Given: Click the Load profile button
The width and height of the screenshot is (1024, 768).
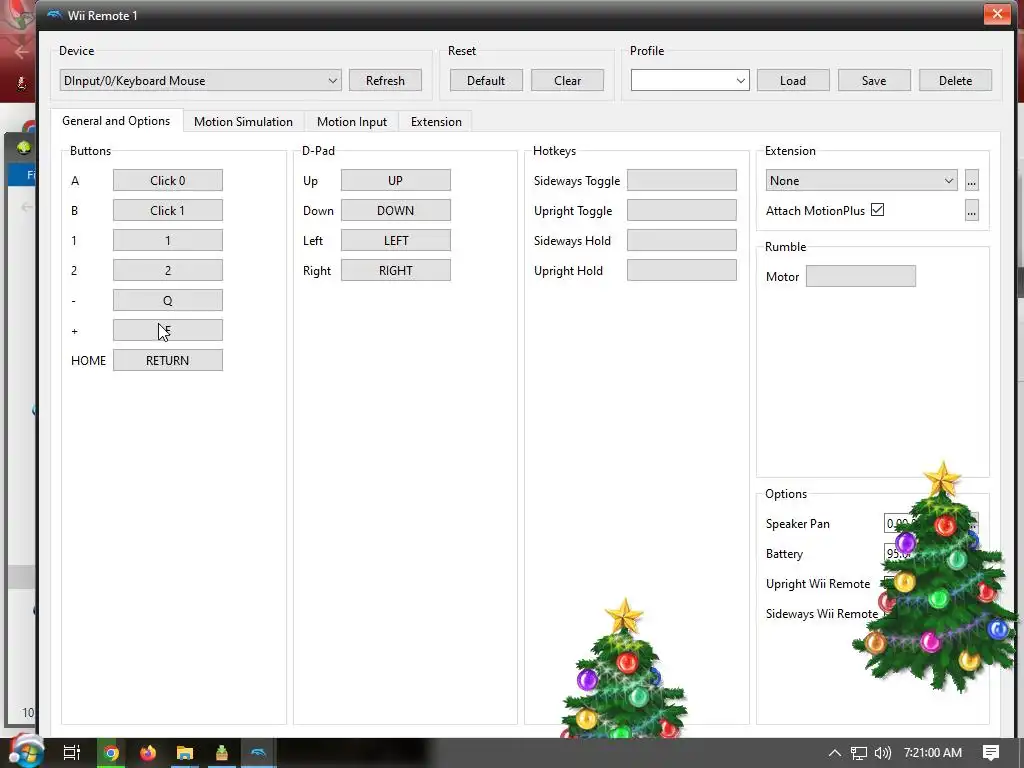Looking at the screenshot, I should tap(793, 80).
